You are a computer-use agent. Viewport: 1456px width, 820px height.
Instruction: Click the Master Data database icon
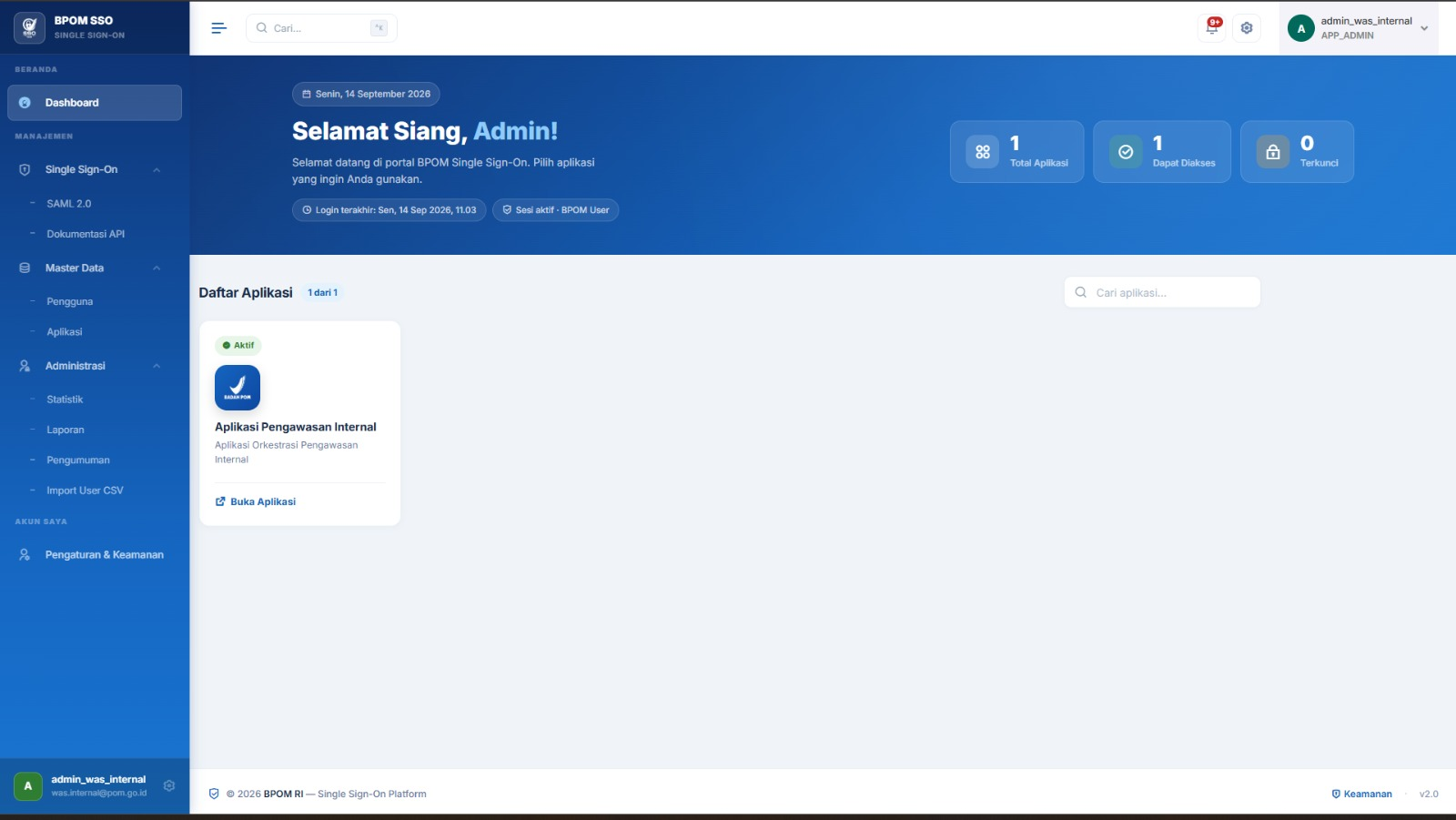point(25,268)
